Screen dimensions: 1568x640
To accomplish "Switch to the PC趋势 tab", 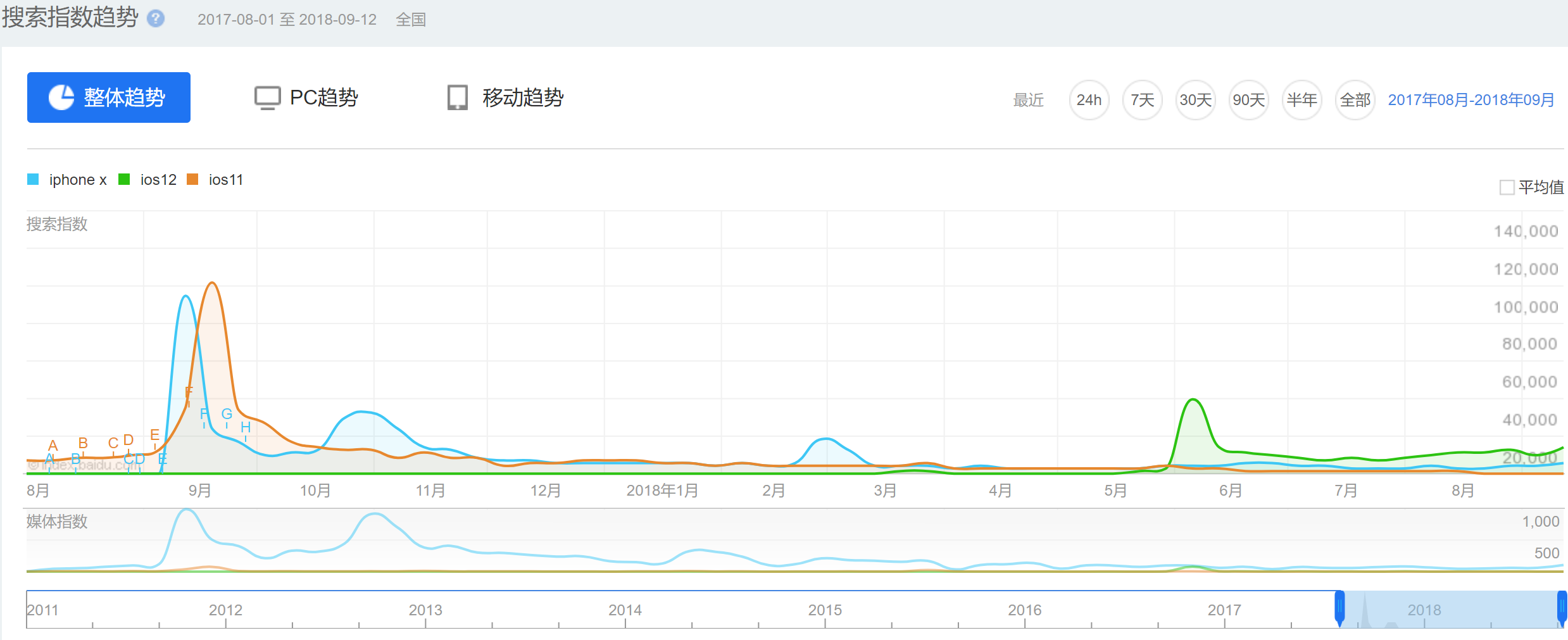I will 306,97.
